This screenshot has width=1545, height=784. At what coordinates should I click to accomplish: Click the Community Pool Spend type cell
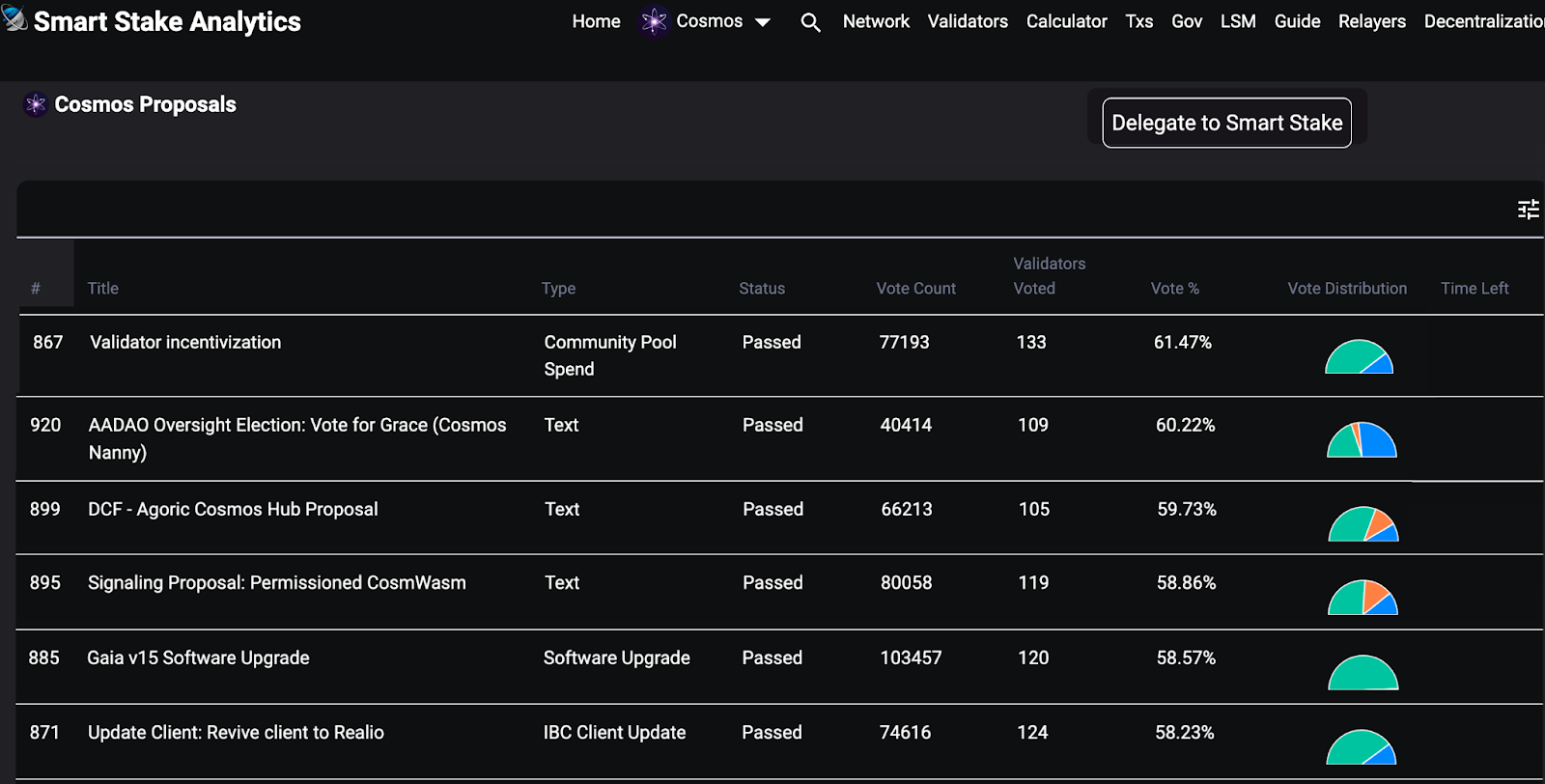[610, 355]
